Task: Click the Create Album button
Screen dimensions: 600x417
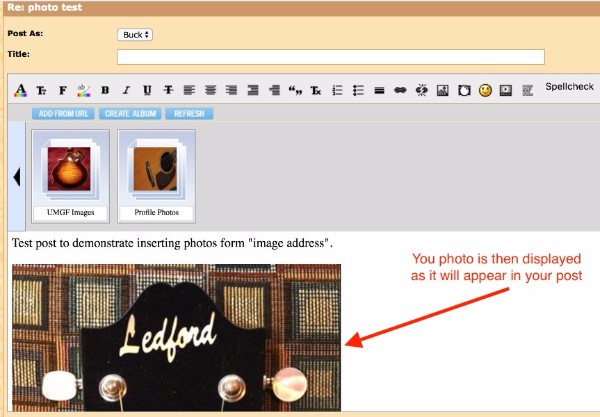Action: pyautogui.click(x=130, y=114)
